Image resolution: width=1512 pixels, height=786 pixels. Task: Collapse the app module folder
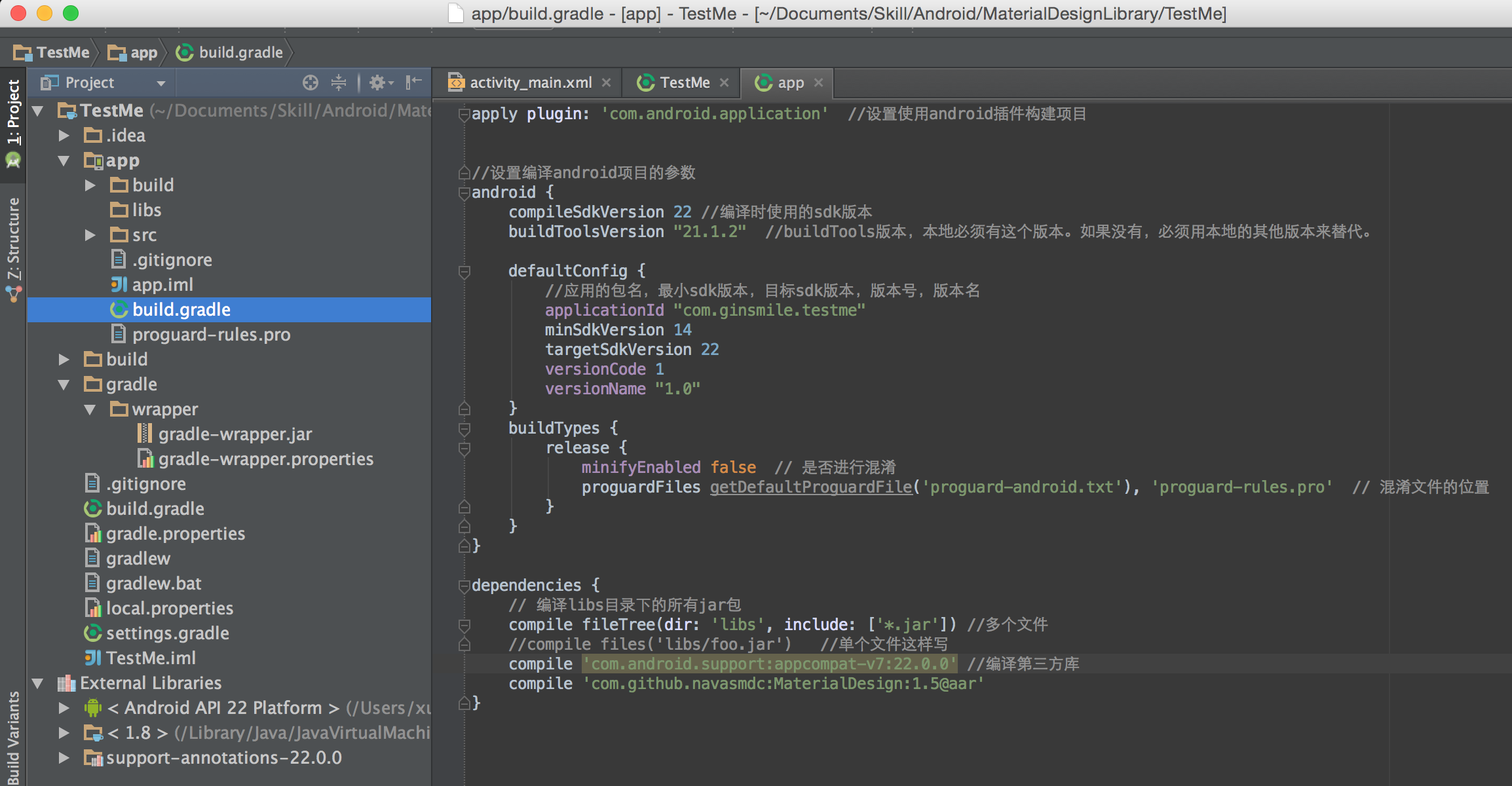coord(64,160)
